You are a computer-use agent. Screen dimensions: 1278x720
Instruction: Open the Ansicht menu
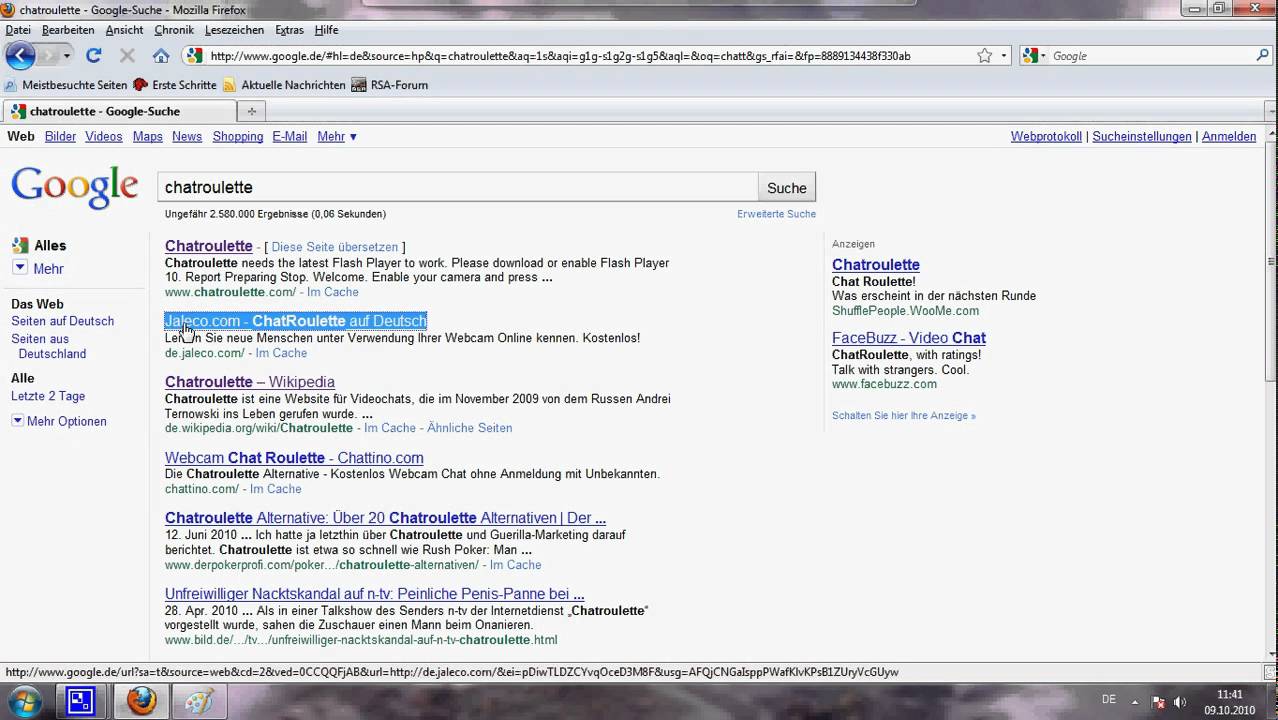coord(124,30)
